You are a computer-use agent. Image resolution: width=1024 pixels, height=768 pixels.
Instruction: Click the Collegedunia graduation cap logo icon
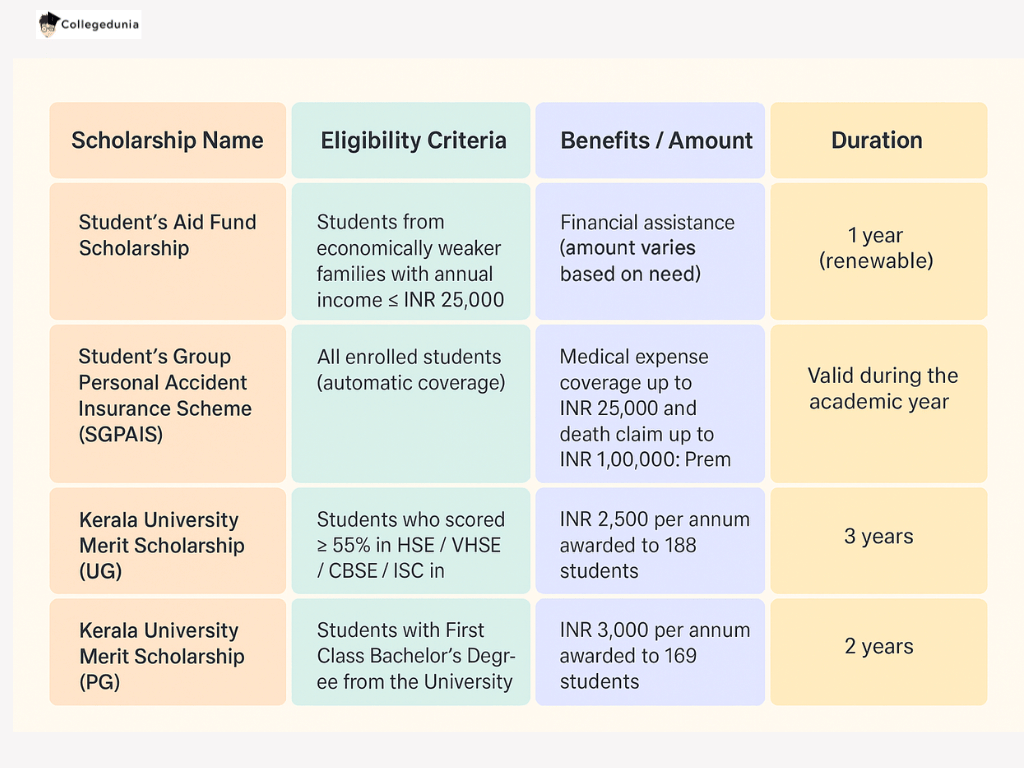click(48, 24)
